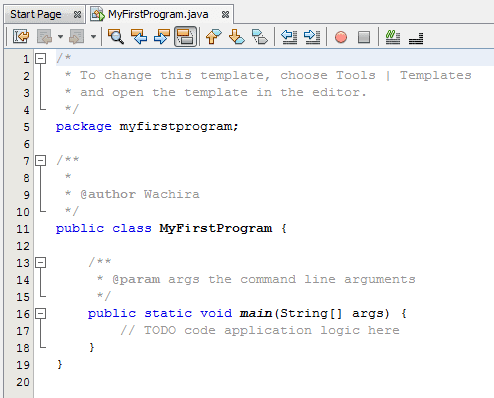This screenshot has height=398, width=494.
Task: Click 'myfirstprogram;' on line 5
Action: (179, 127)
